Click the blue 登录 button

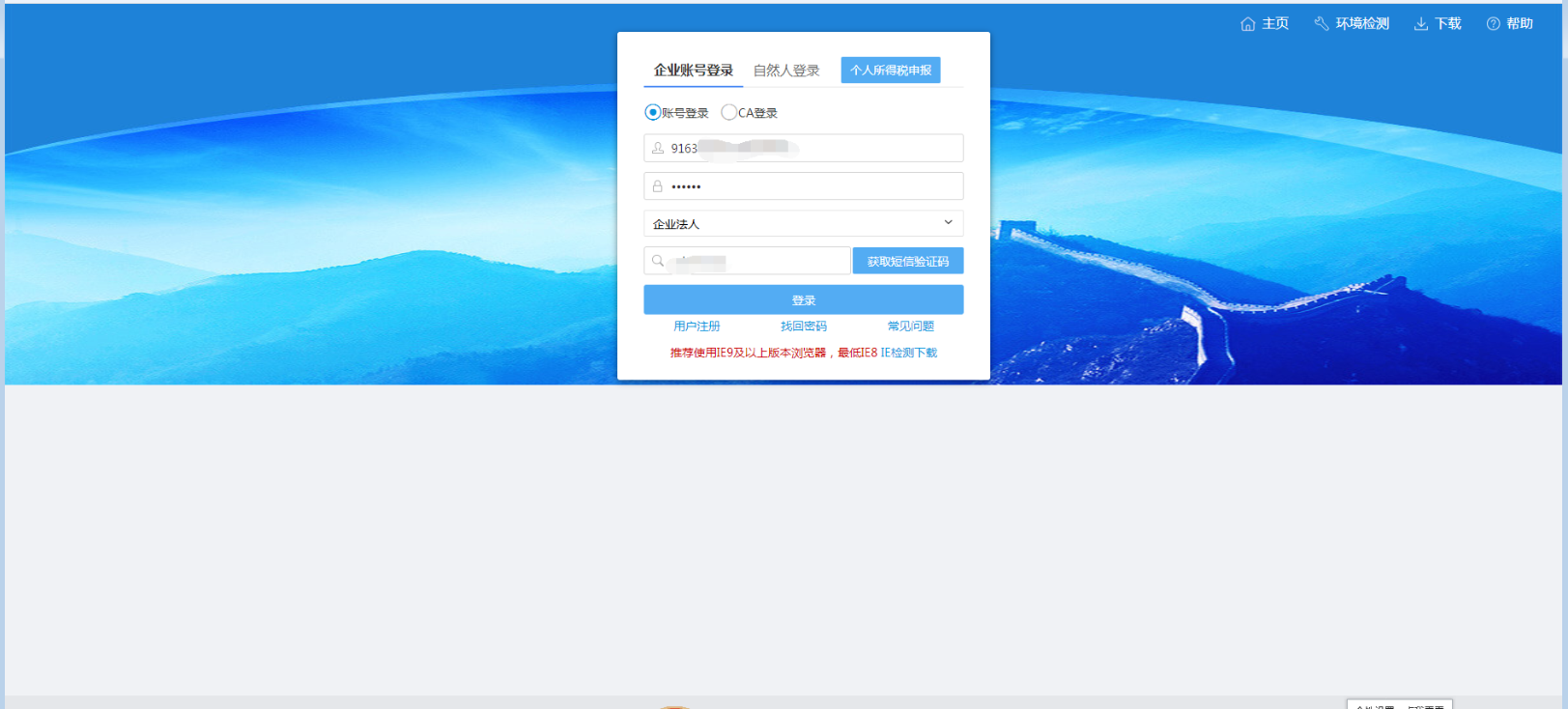point(803,299)
